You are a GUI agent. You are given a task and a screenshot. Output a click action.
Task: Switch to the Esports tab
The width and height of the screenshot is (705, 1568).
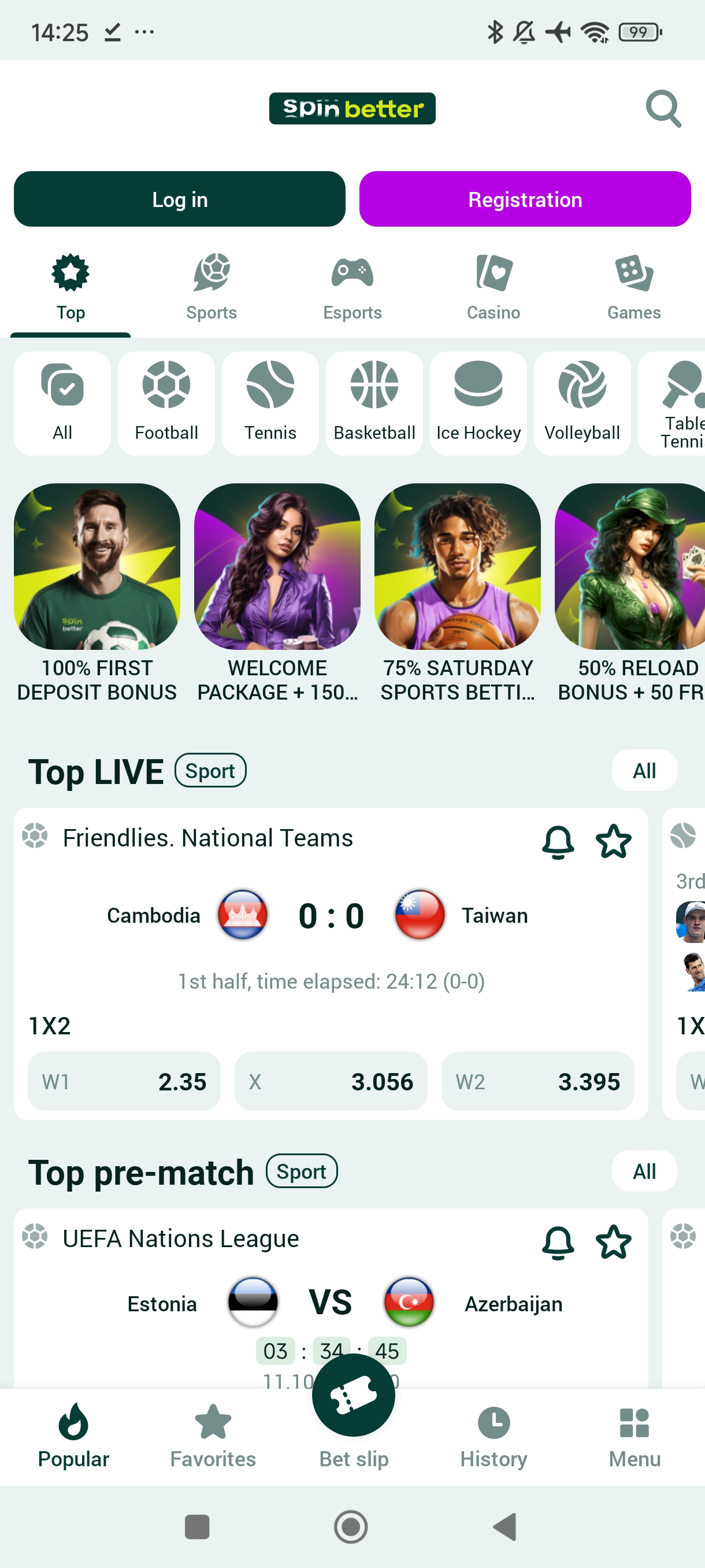click(352, 287)
